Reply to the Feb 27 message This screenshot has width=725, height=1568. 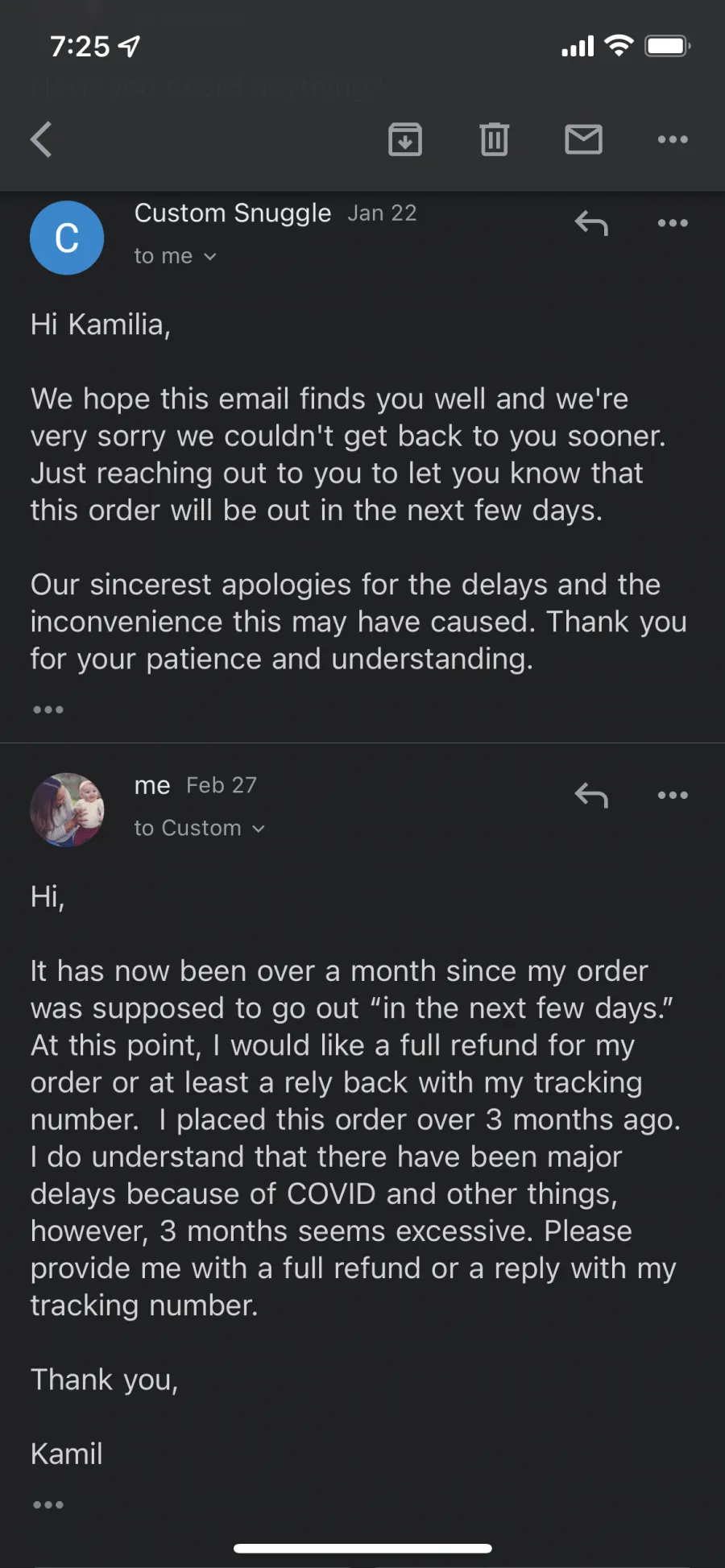(591, 796)
